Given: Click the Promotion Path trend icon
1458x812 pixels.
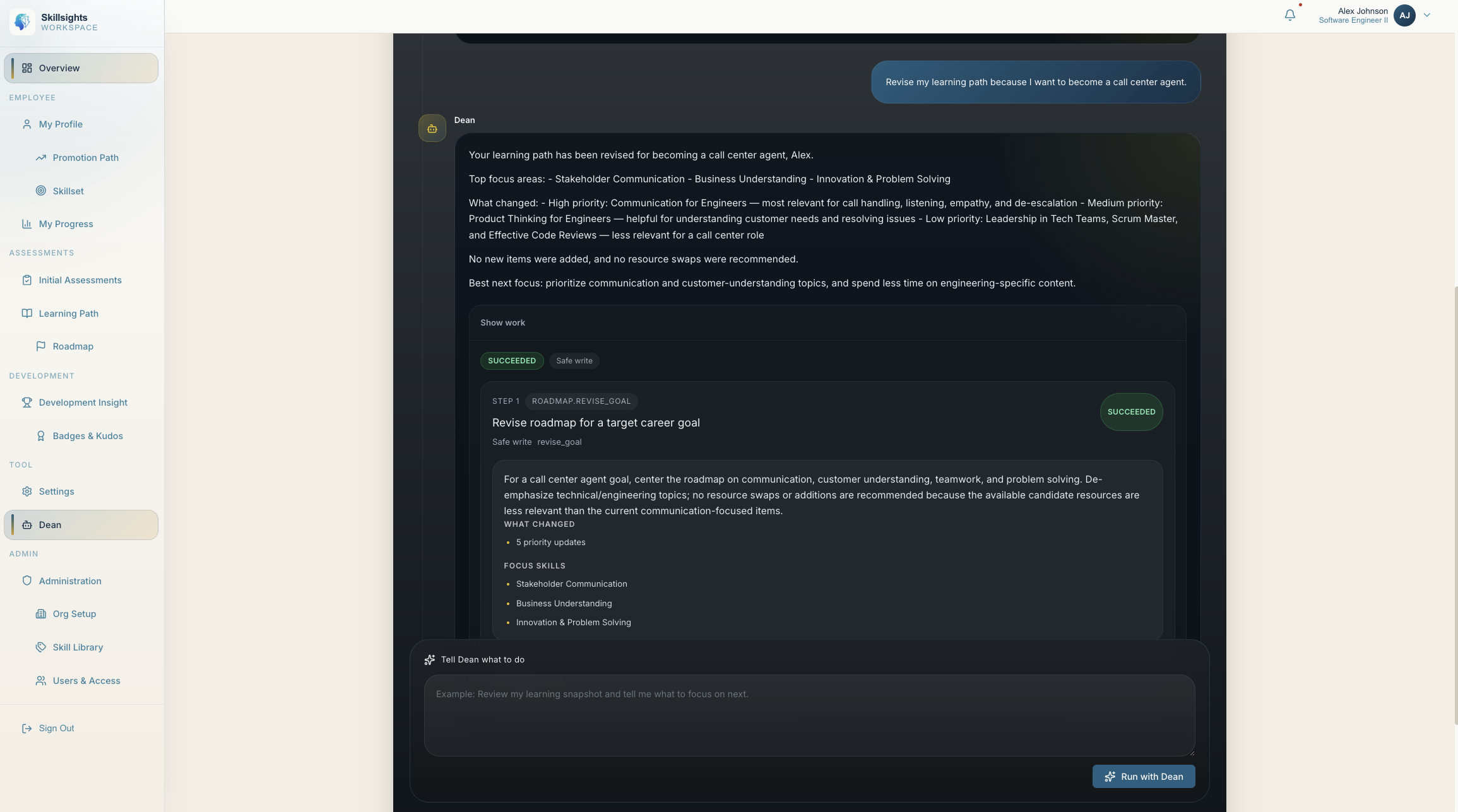Looking at the screenshot, I should tap(41, 158).
